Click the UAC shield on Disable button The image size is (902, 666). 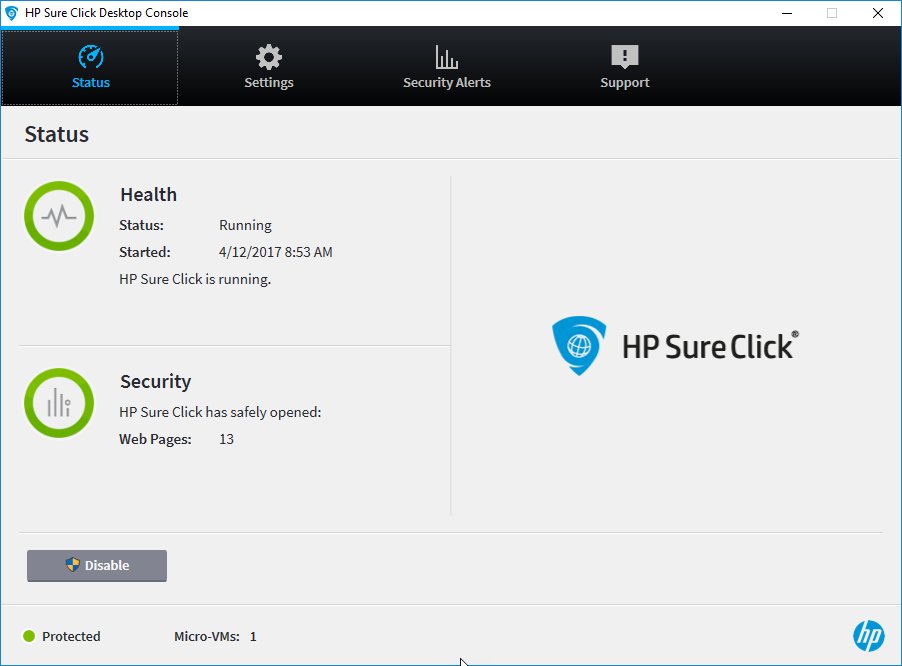tap(72, 564)
